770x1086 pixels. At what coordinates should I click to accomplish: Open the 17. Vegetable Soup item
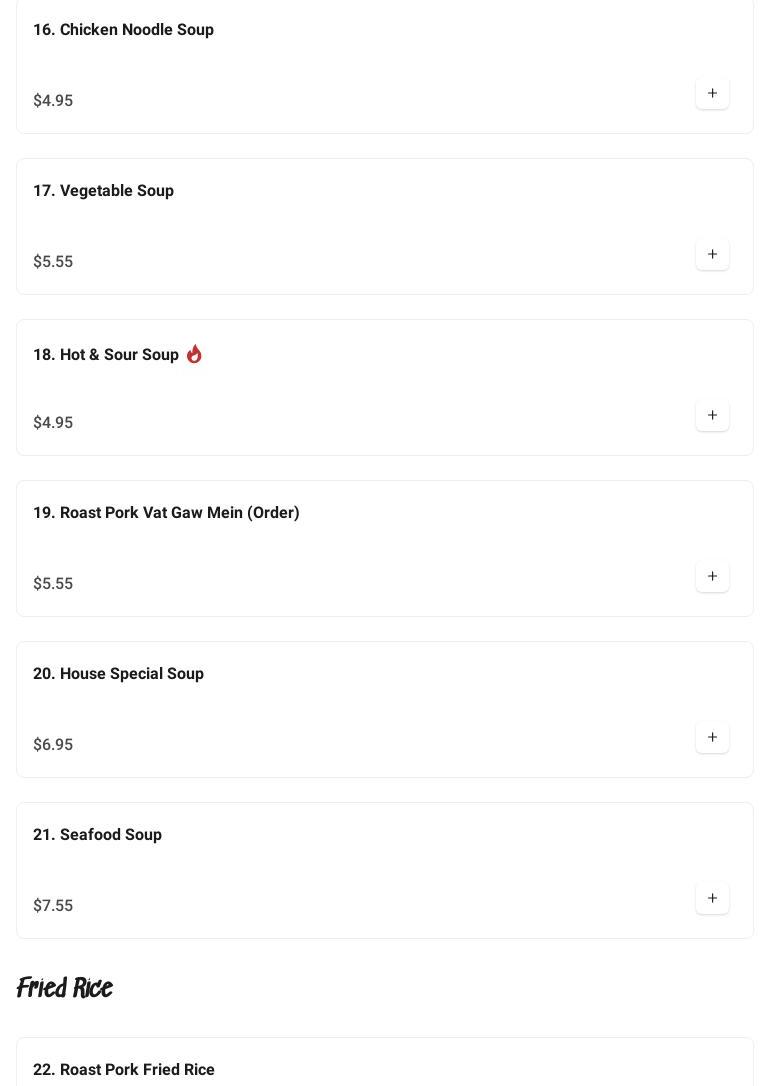point(103,191)
